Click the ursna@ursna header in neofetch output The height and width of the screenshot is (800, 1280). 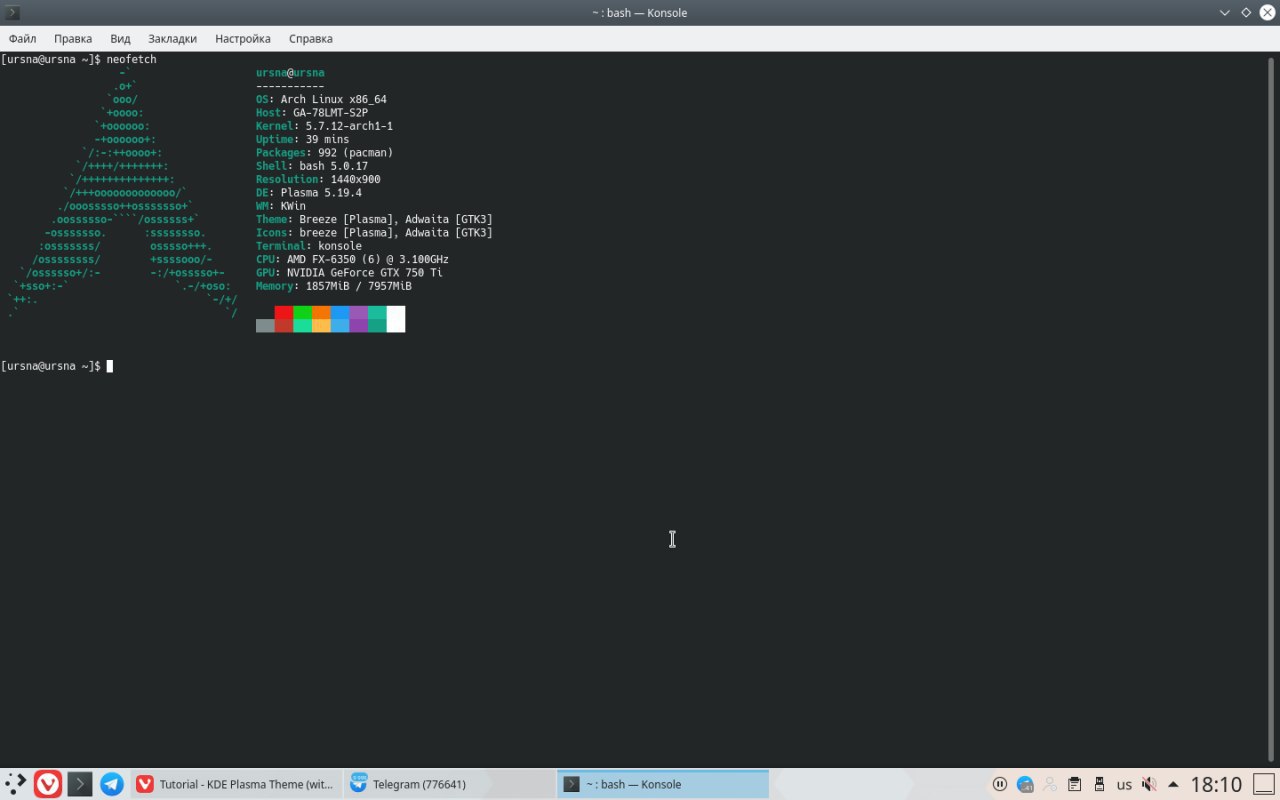[x=290, y=73]
